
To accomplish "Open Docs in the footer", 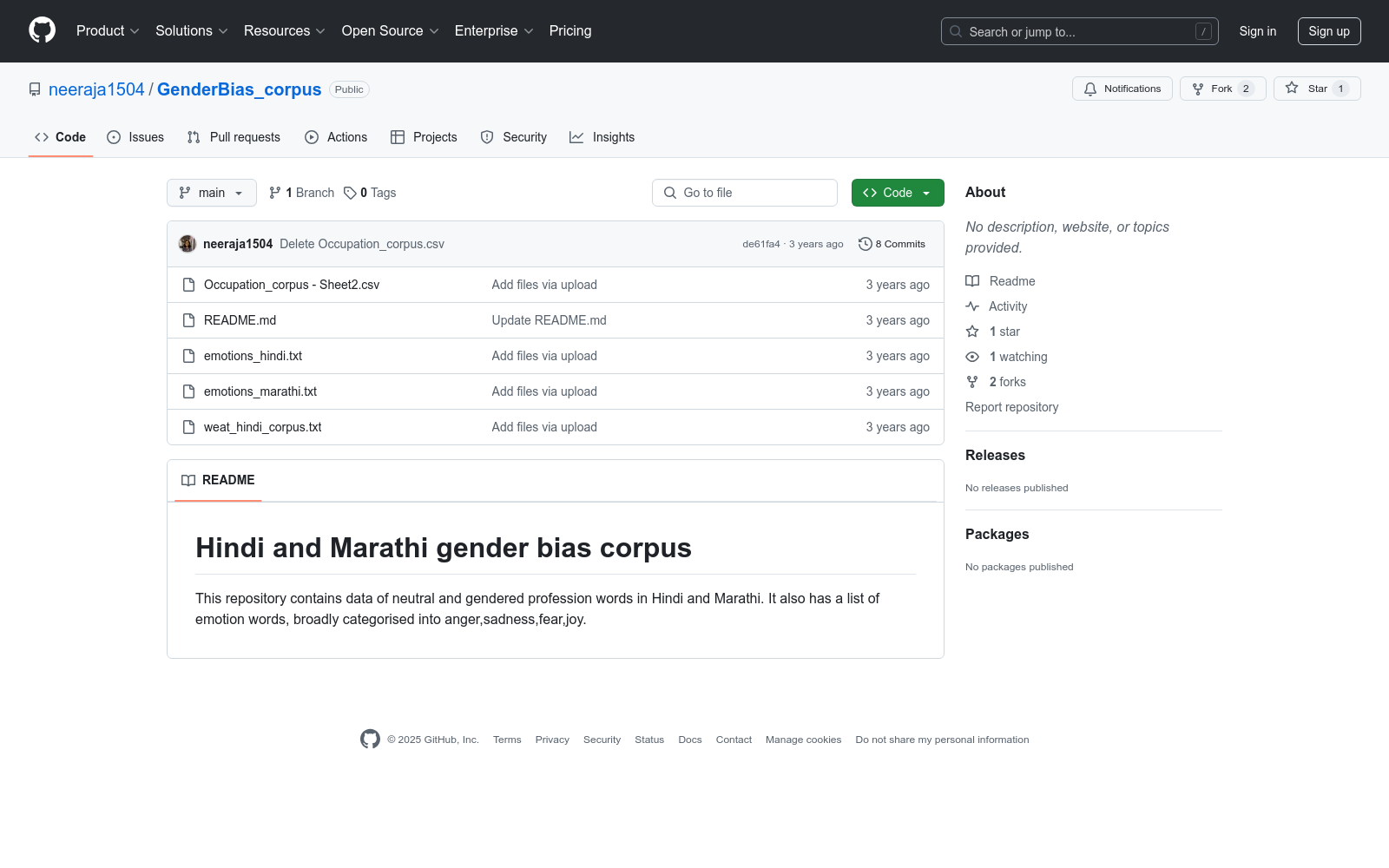I will [690, 740].
